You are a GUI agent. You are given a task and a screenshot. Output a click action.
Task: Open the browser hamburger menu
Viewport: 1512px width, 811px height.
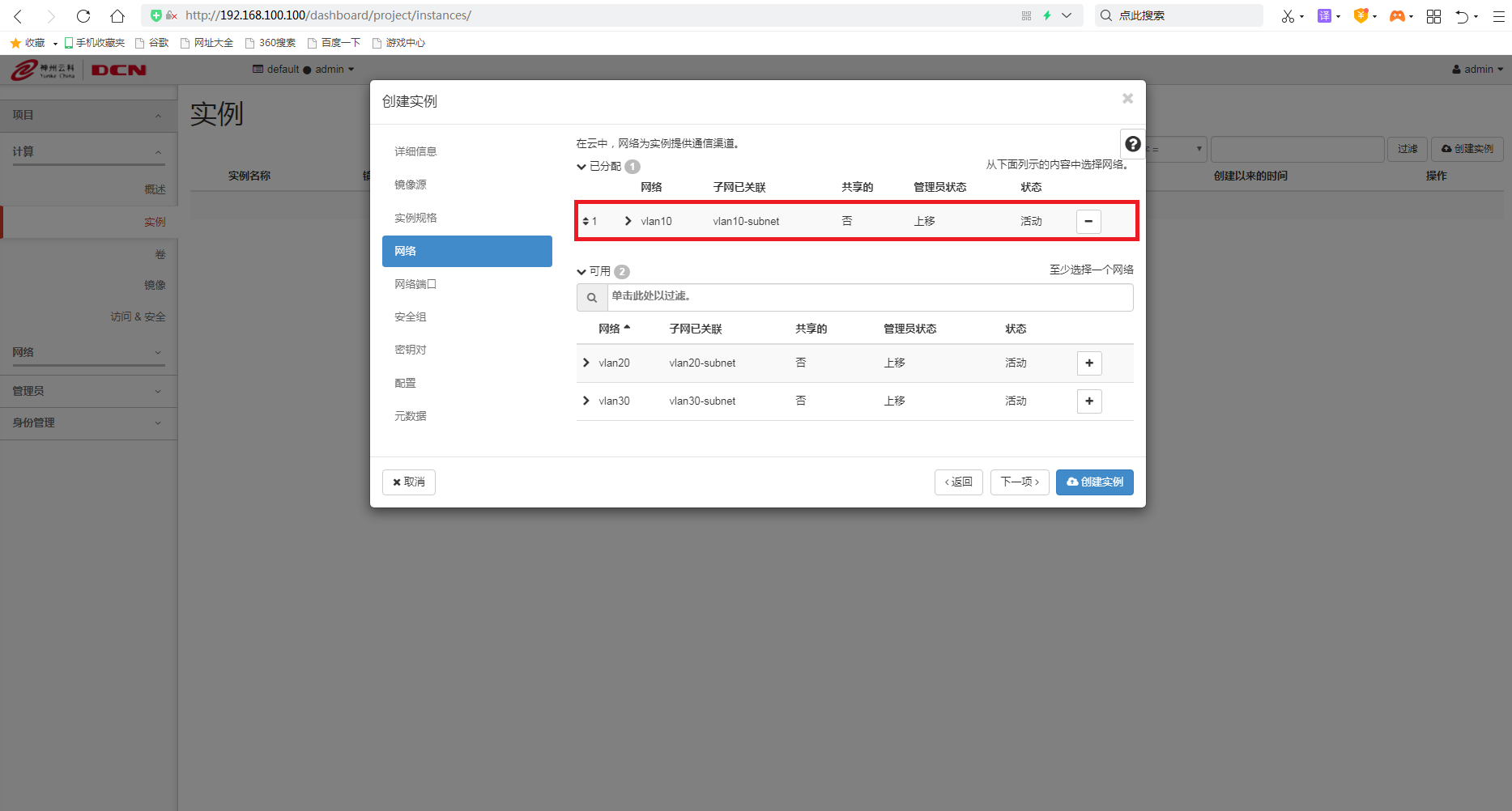click(1499, 15)
